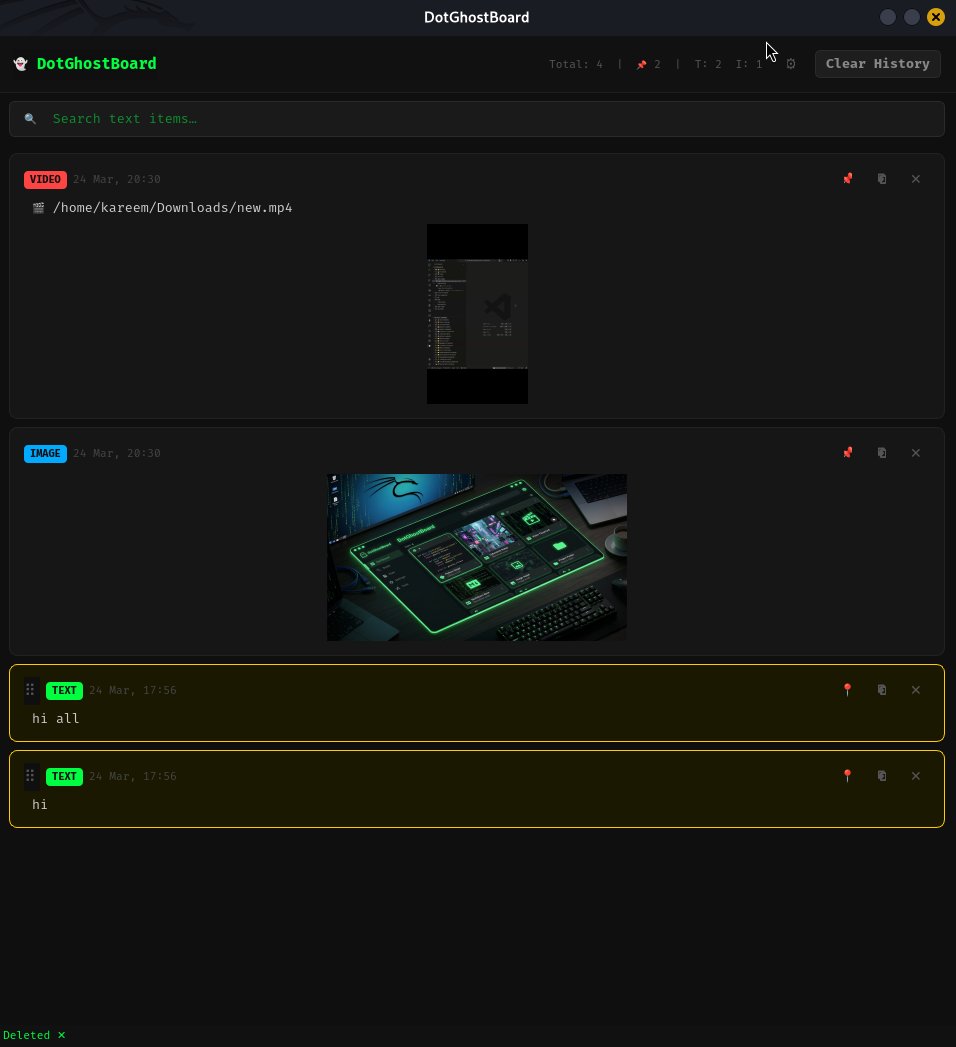Screen dimensions: 956x1047
Task: Unpin the VIDEO clipboard item
Action: point(847,179)
